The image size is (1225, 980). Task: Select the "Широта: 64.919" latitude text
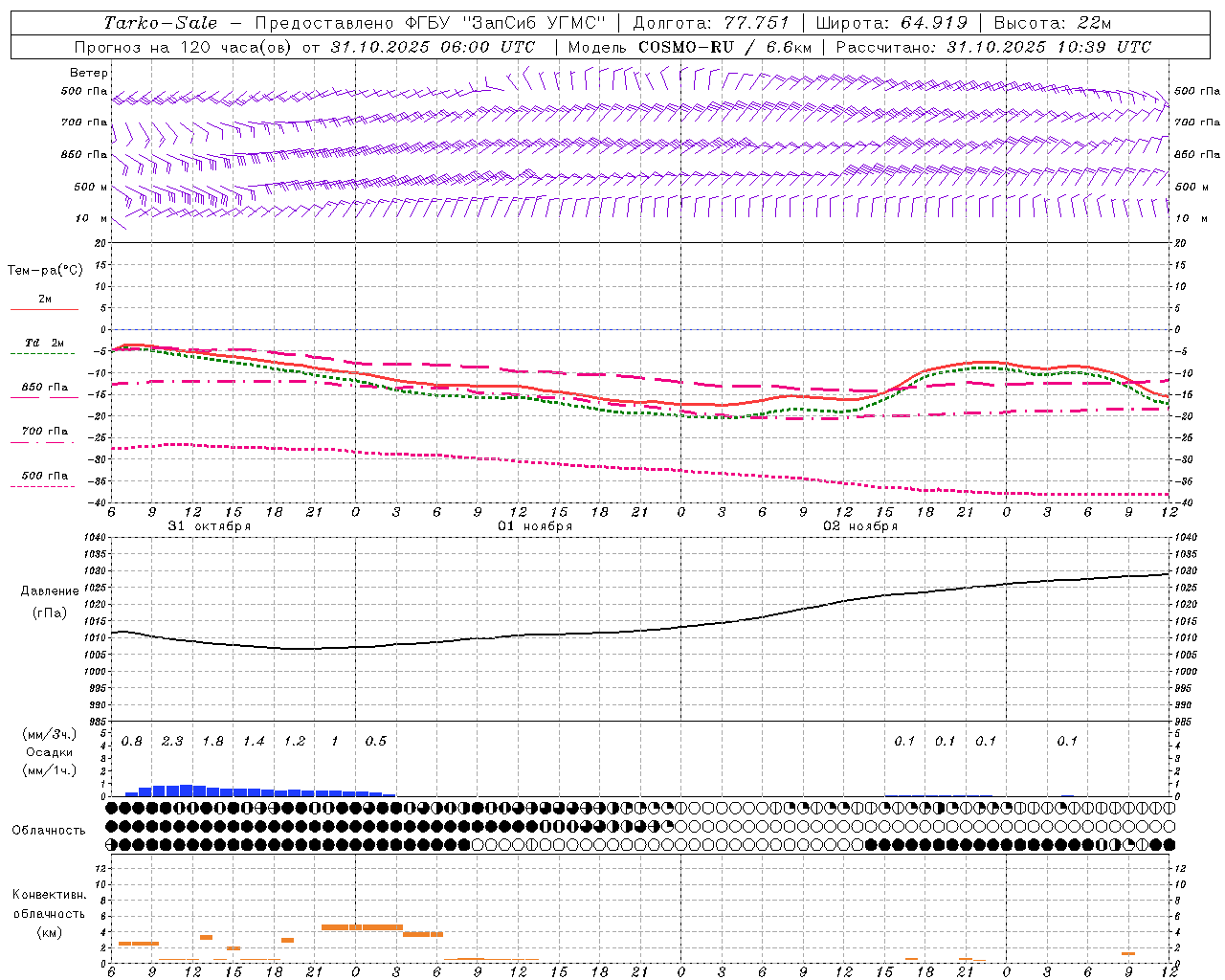(x=892, y=23)
